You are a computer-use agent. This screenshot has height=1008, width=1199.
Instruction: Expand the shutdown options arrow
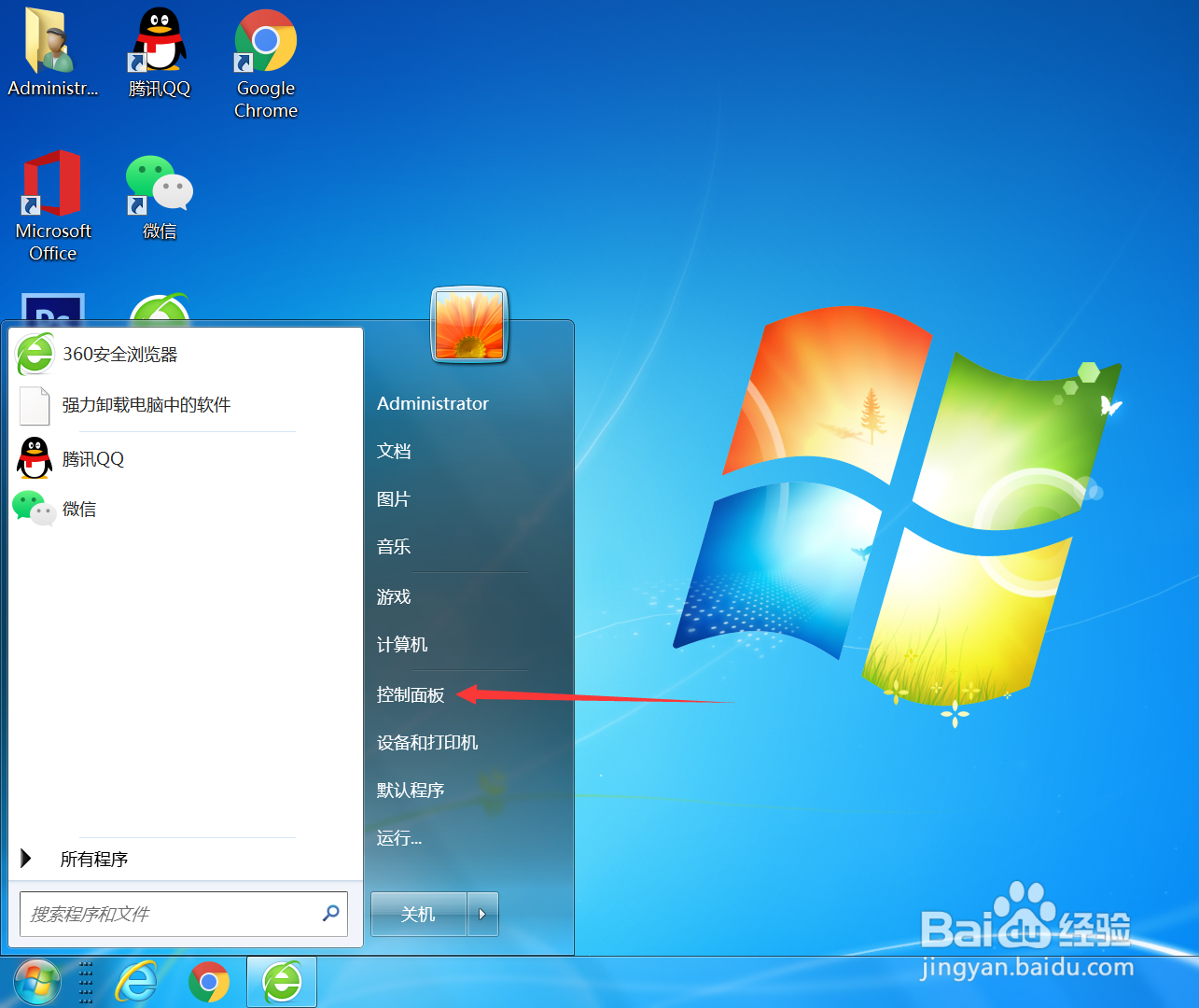pos(482,915)
